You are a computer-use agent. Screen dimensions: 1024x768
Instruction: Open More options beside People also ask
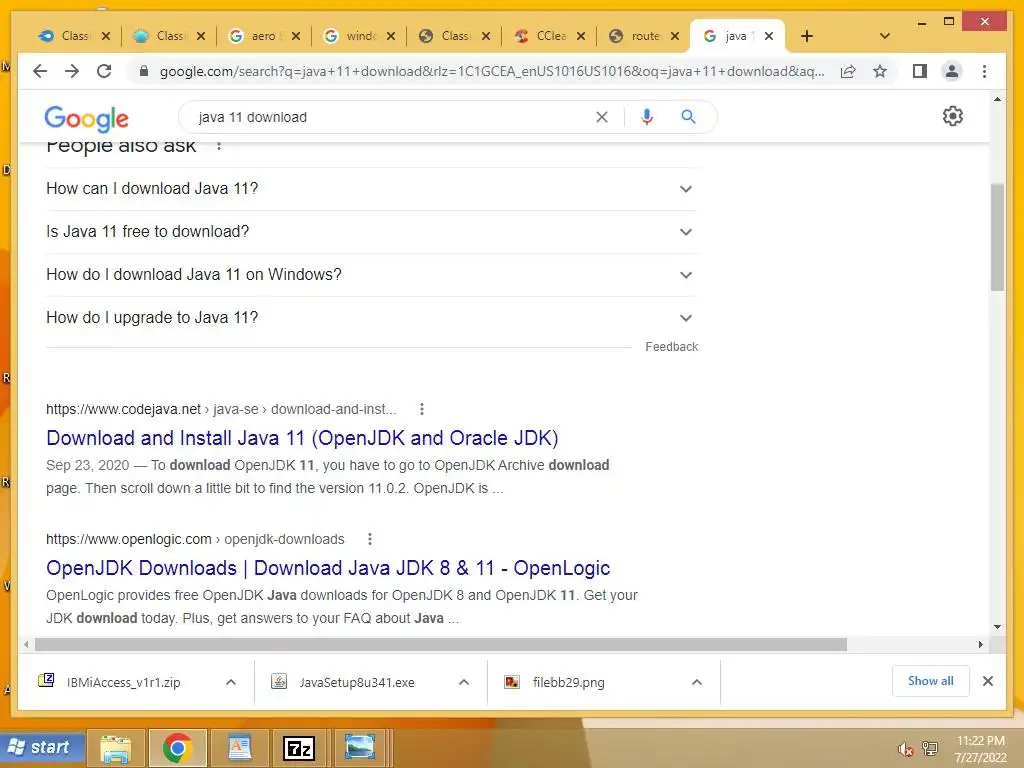219,146
